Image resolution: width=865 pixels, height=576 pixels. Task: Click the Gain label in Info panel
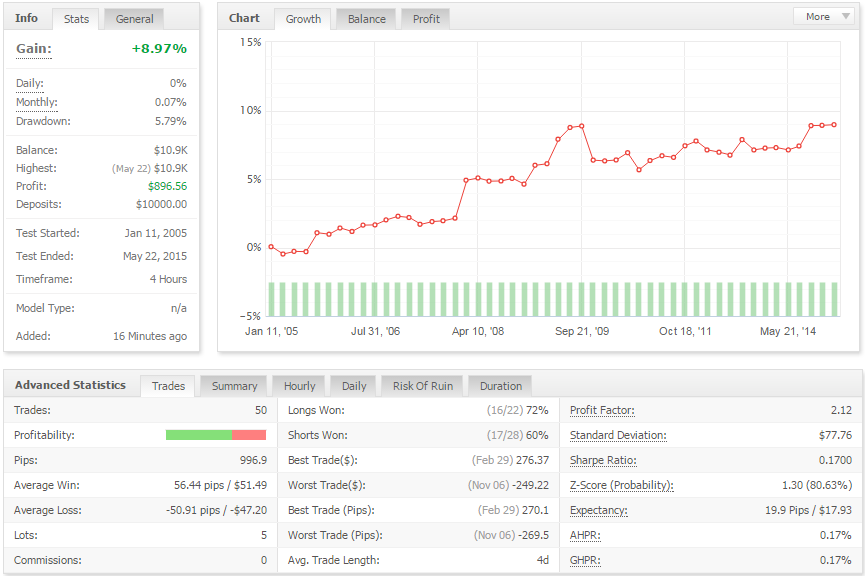[x=34, y=49]
